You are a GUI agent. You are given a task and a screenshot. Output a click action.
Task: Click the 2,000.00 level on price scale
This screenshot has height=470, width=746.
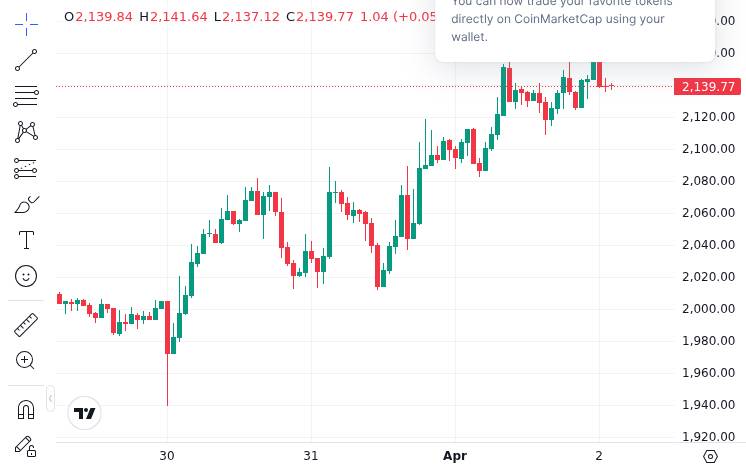coord(708,309)
